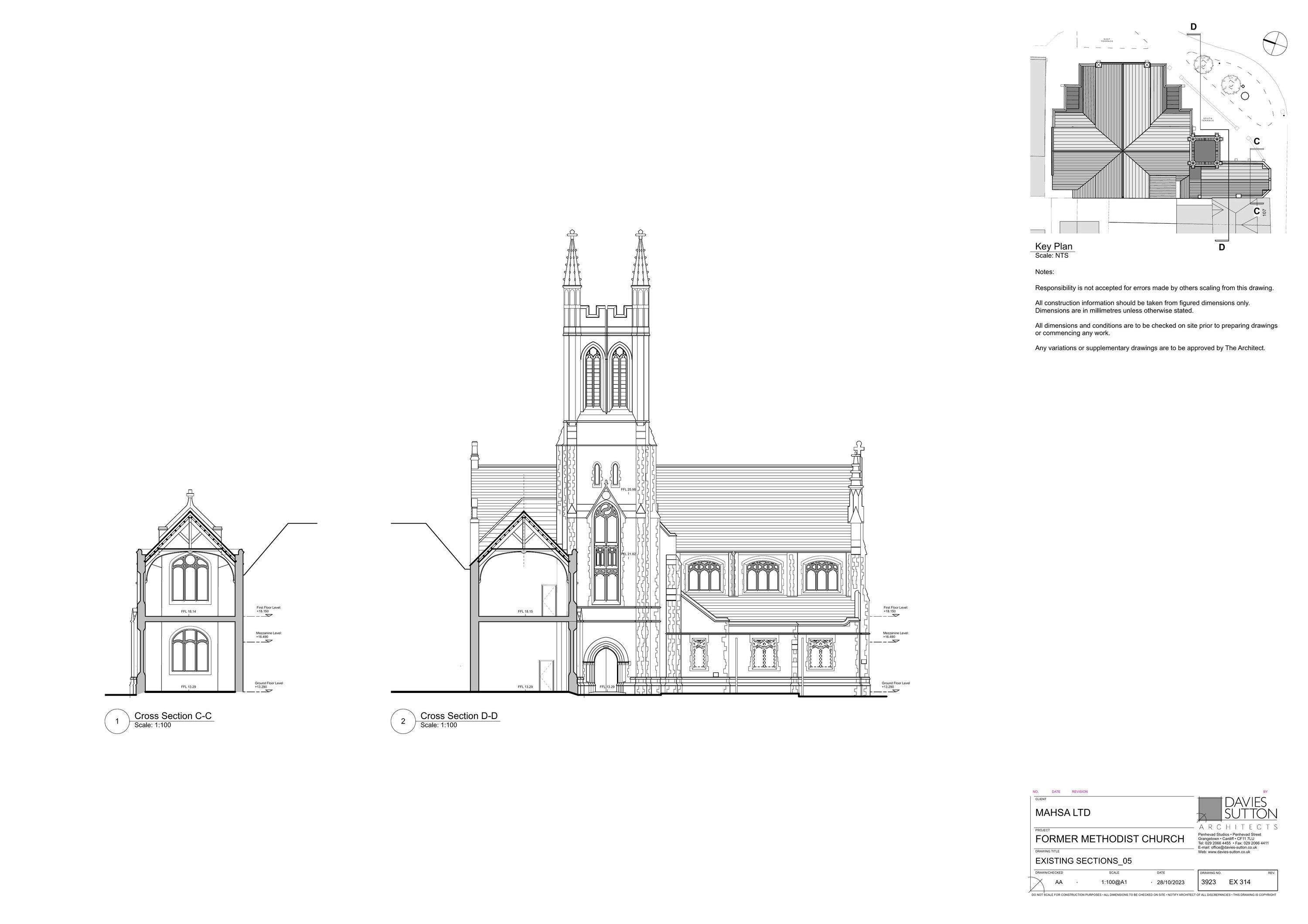The height and width of the screenshot is (924, 1308).
Task: Click the EXISTING SECTIONS_05 drawing title
Action: [x=1083, y=861]
